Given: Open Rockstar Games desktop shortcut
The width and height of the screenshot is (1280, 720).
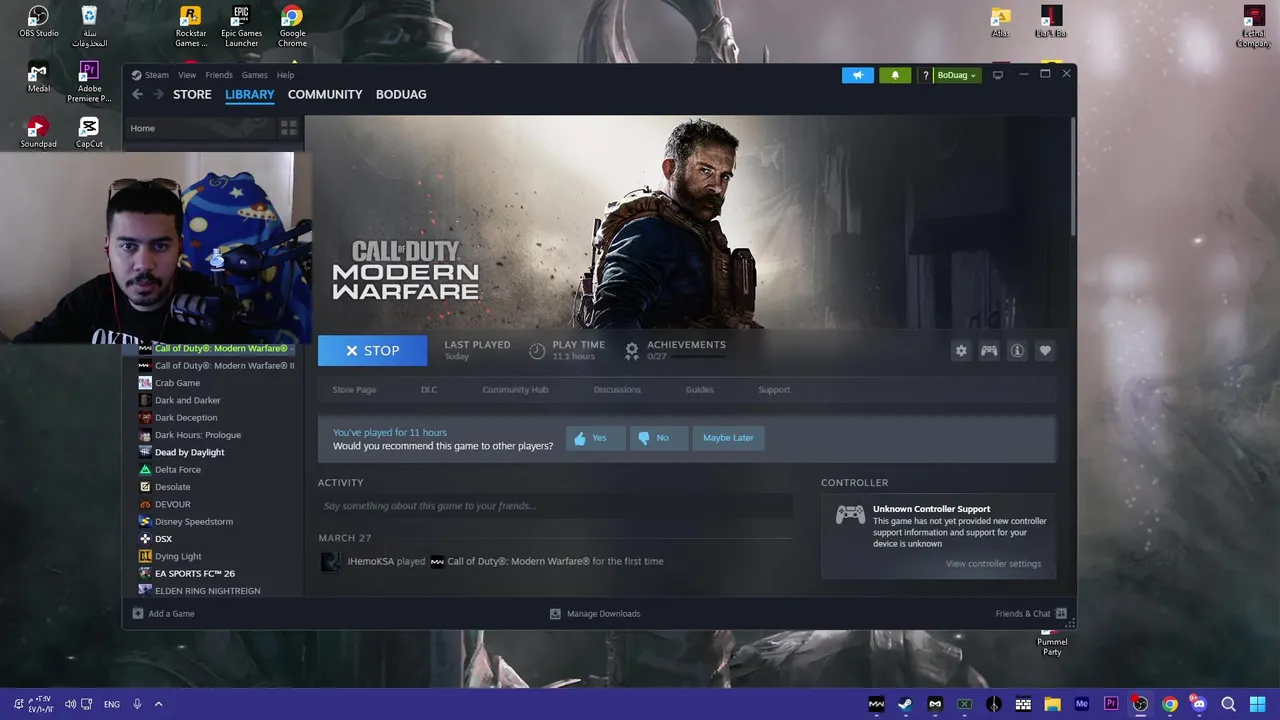Looking at the screenshot, I should [190, 26].
